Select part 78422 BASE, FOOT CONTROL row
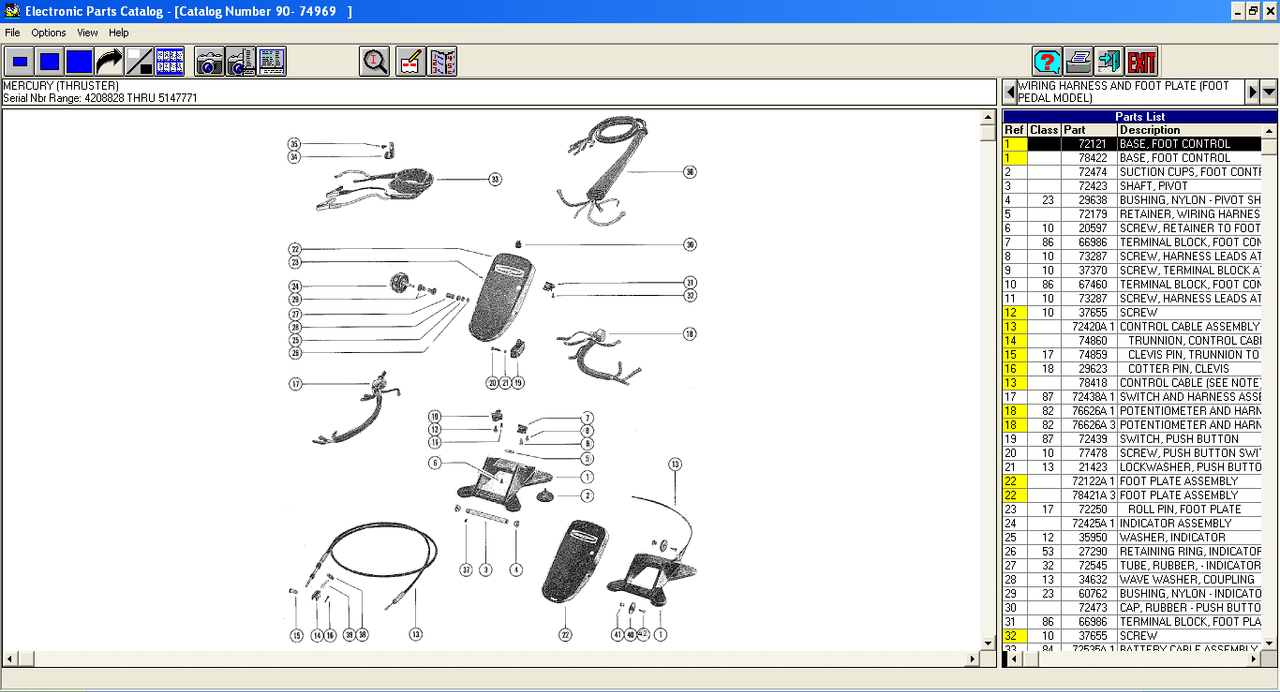The image size is (1280, 692). (x=1132, y=158)
